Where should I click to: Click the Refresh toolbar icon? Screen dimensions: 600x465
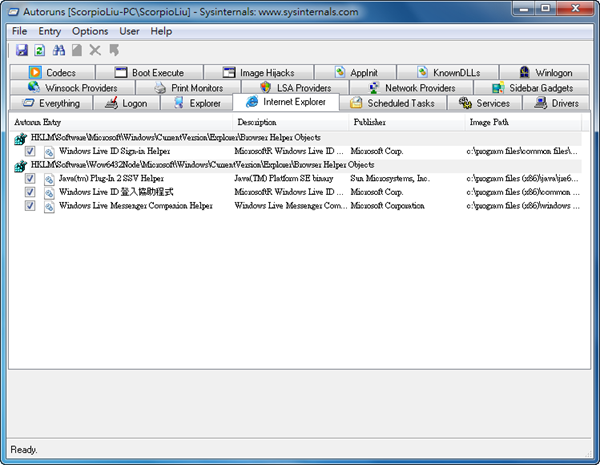(x=39, y=49)
